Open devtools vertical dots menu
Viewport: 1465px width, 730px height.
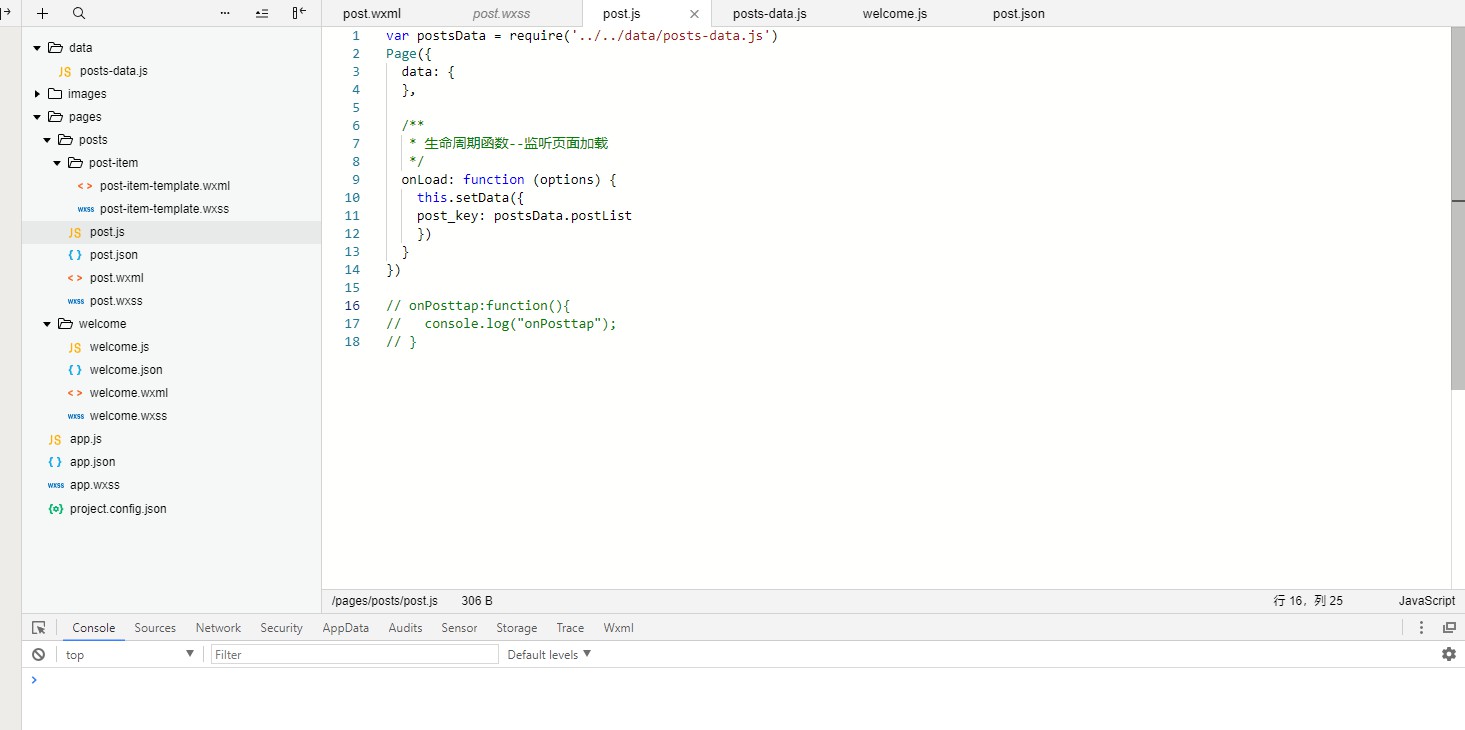tap(1421, 628)
